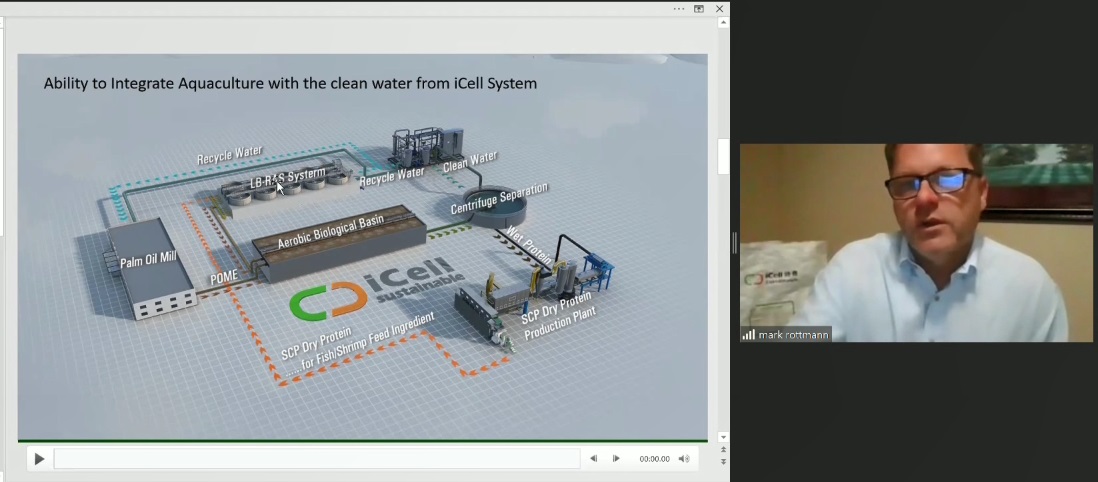Close the PowerPoint window
Image resolution: width=1098 pixels, height=482 pixels.
point(719,8)
